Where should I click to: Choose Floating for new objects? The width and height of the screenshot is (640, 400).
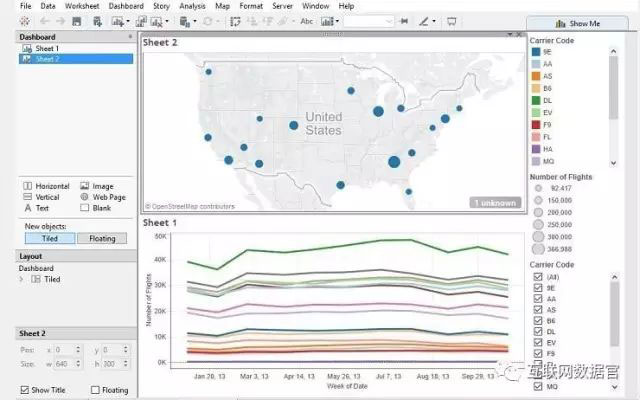(x=102, y=238)
